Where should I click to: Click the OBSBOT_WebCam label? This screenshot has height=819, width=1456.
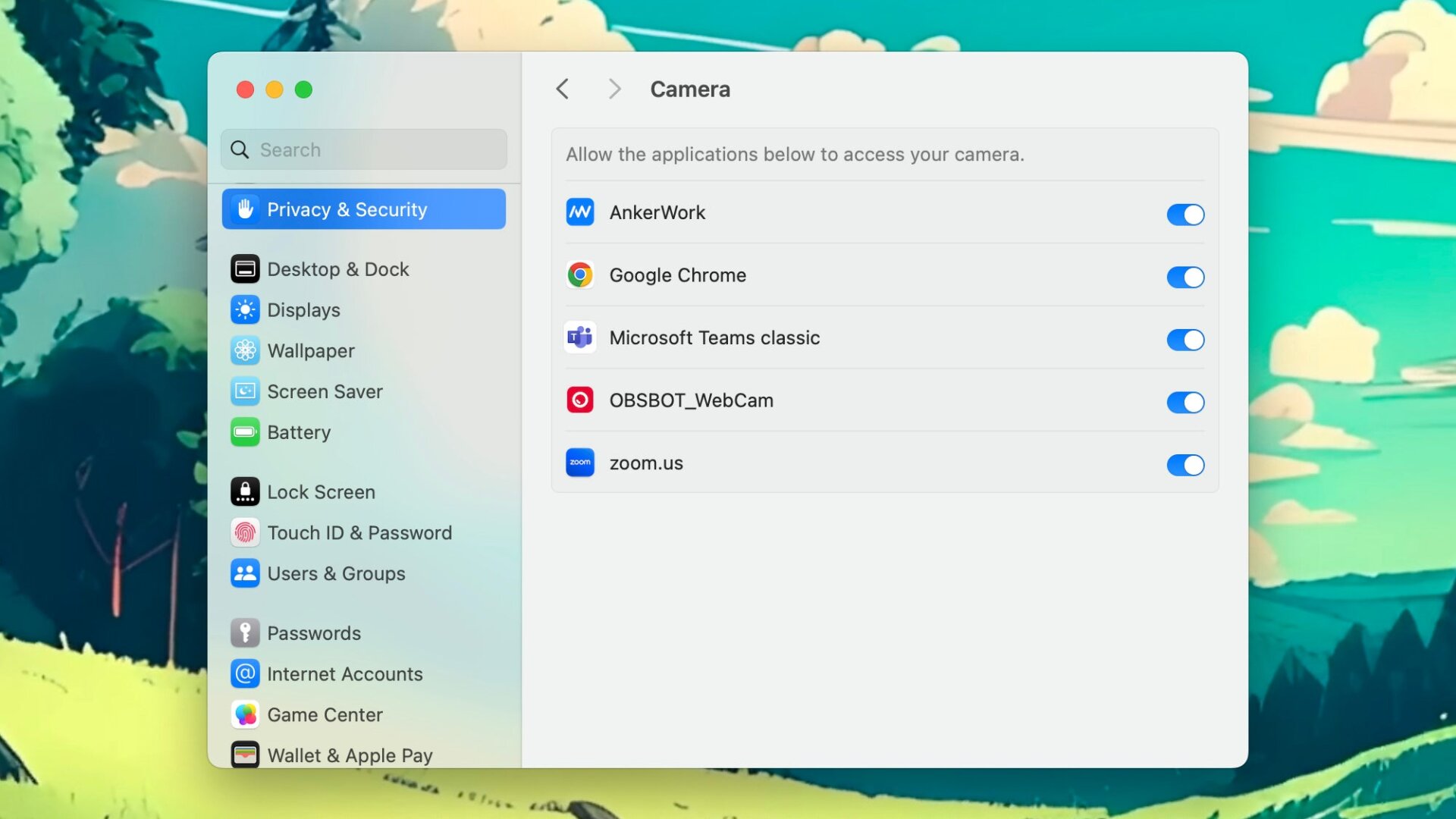click(x=691, y=400)
